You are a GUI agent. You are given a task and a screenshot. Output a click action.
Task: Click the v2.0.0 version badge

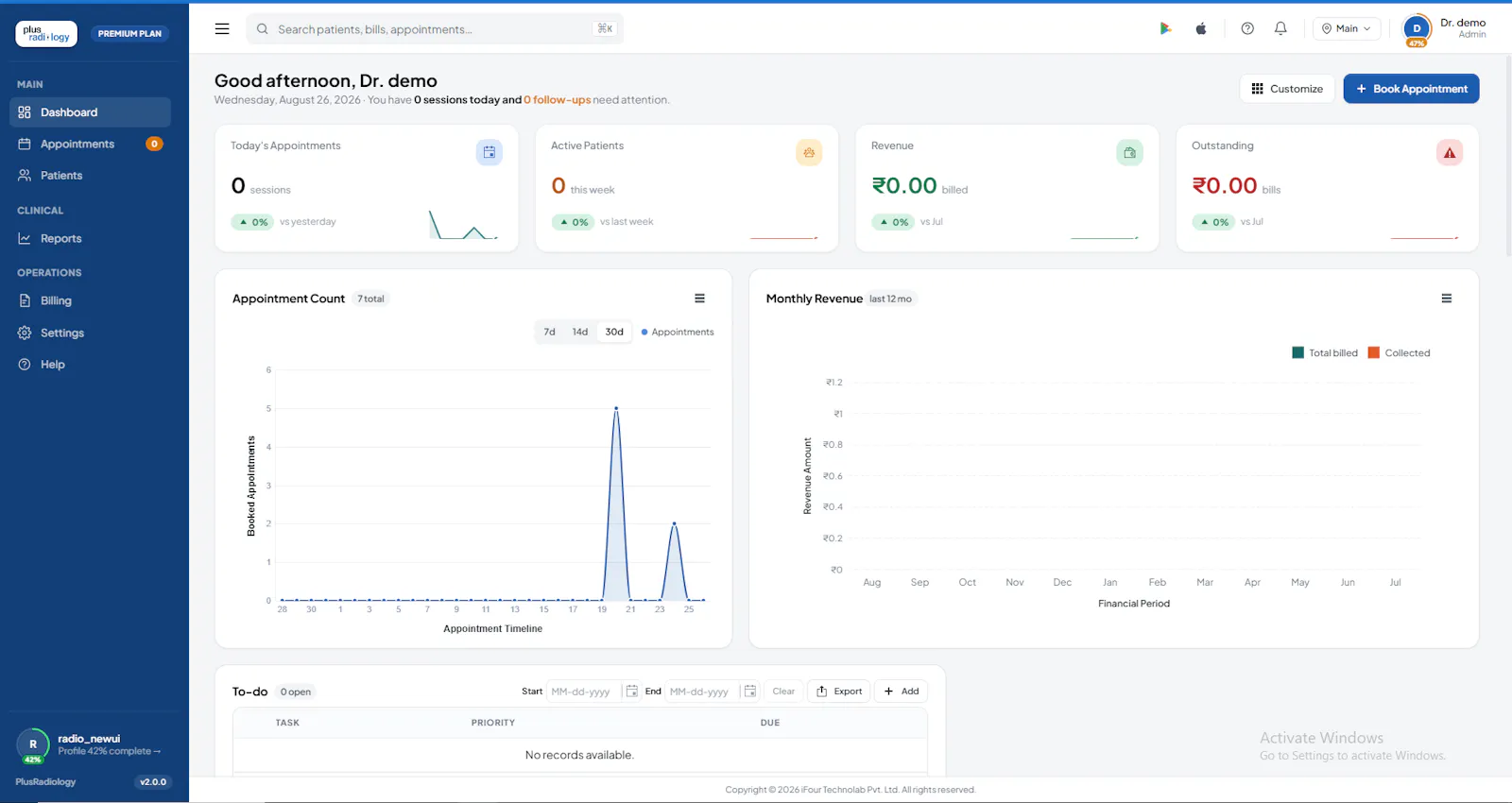(x=153, y=782)
